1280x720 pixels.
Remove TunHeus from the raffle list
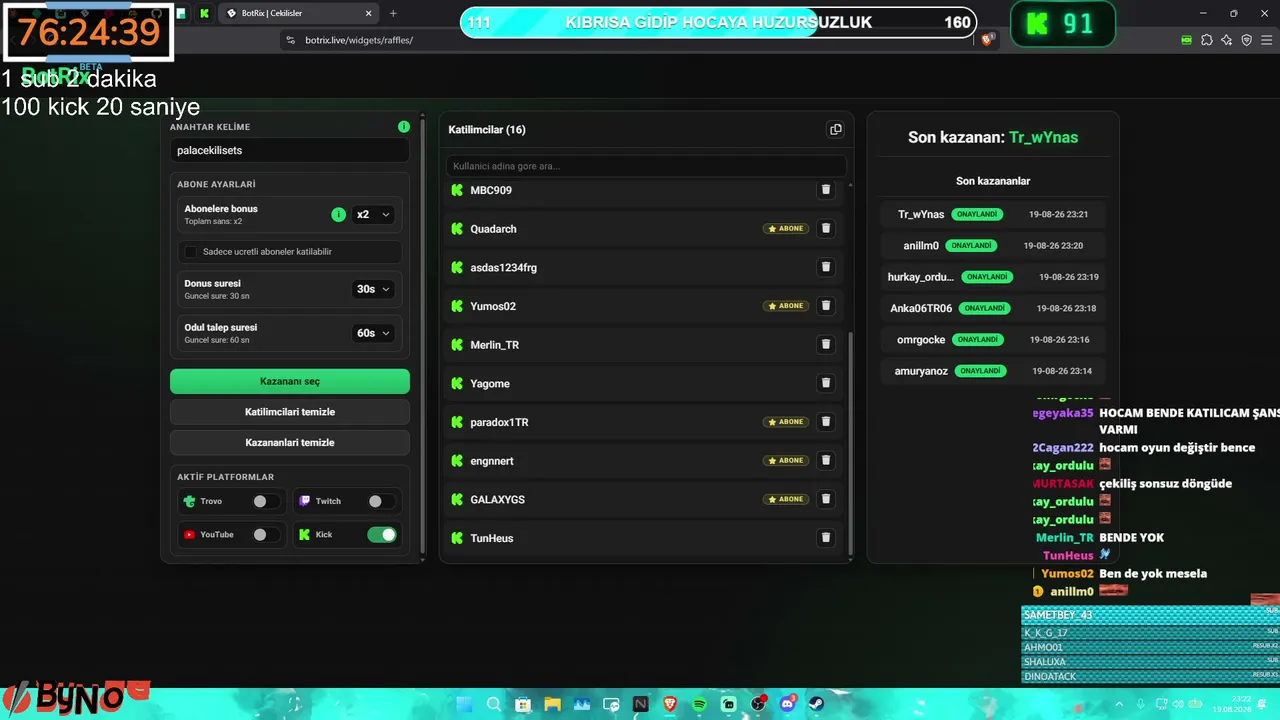coord(826,538)
